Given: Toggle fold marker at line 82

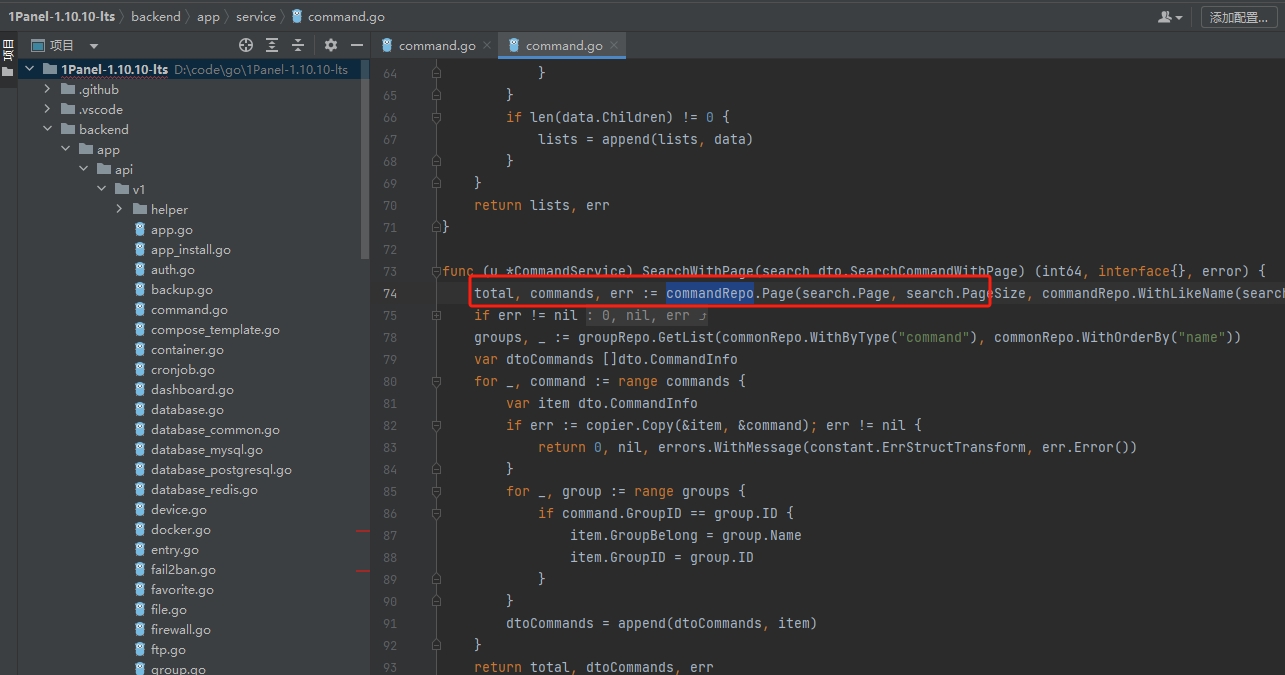Looking at the screenshot, I should point(436,425).
